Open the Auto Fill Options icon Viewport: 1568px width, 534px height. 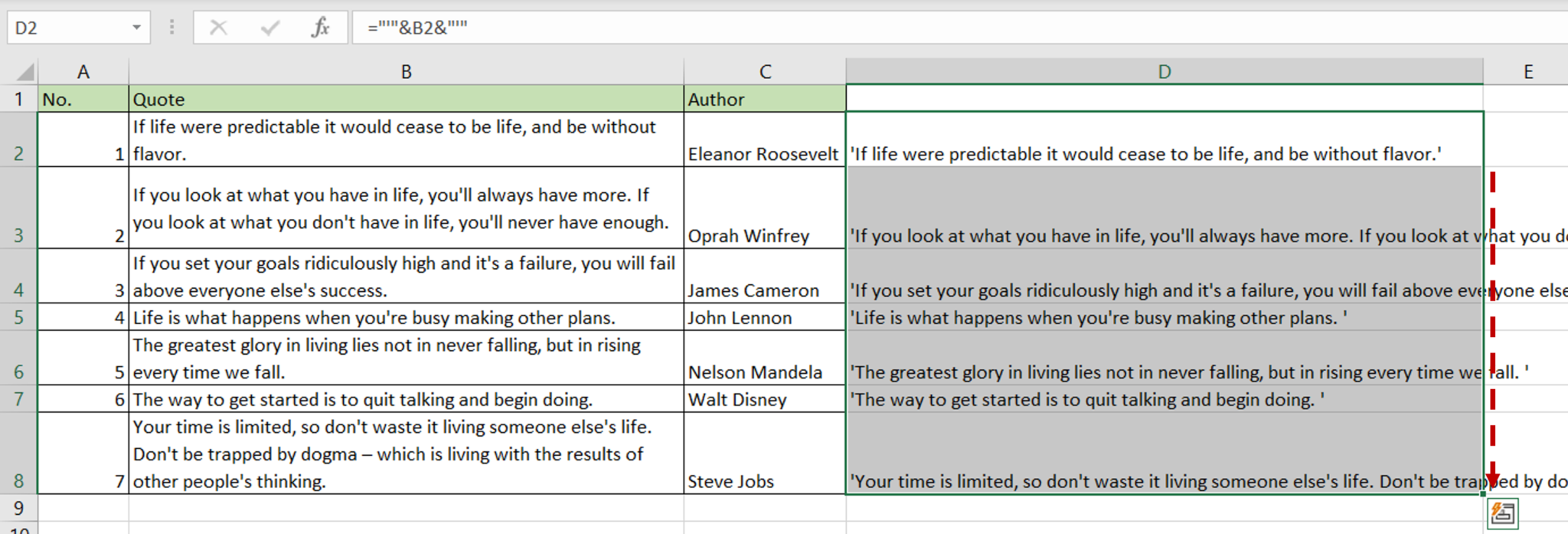pos(1502,513)
